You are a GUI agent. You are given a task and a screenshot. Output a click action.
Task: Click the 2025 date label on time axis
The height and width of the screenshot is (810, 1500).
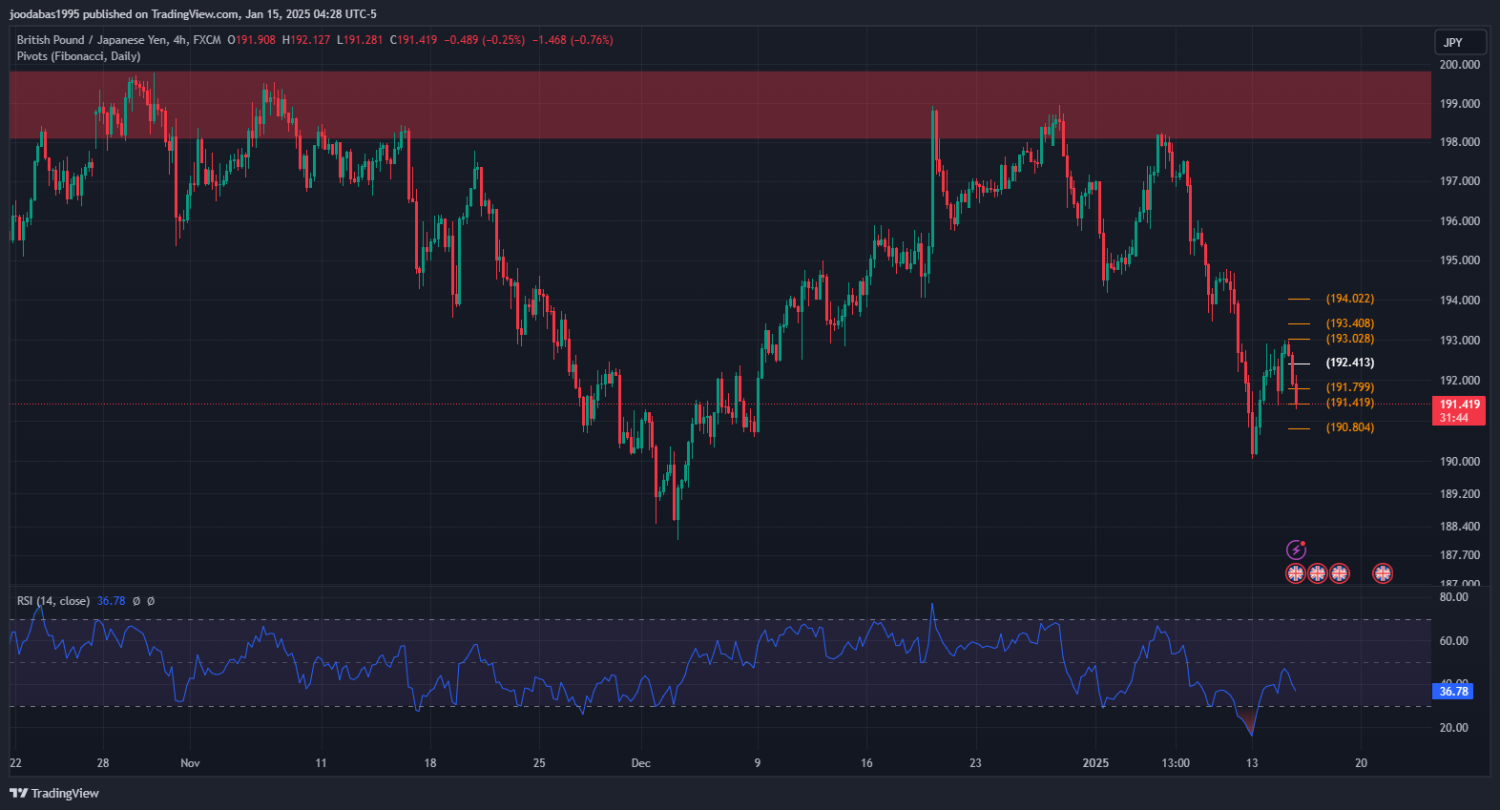pyautogui.click(x=1096, y=762)
